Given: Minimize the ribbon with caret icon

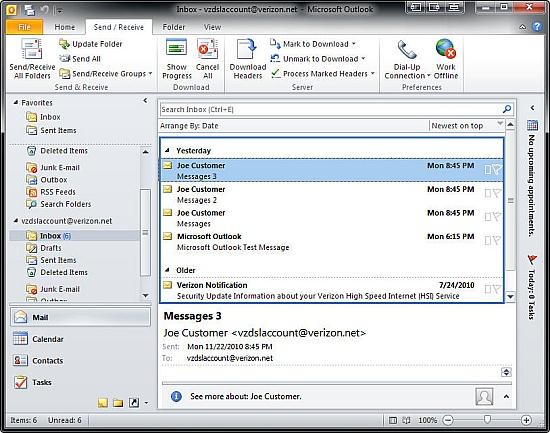Looking at the screenshot, I should point(523,27).
